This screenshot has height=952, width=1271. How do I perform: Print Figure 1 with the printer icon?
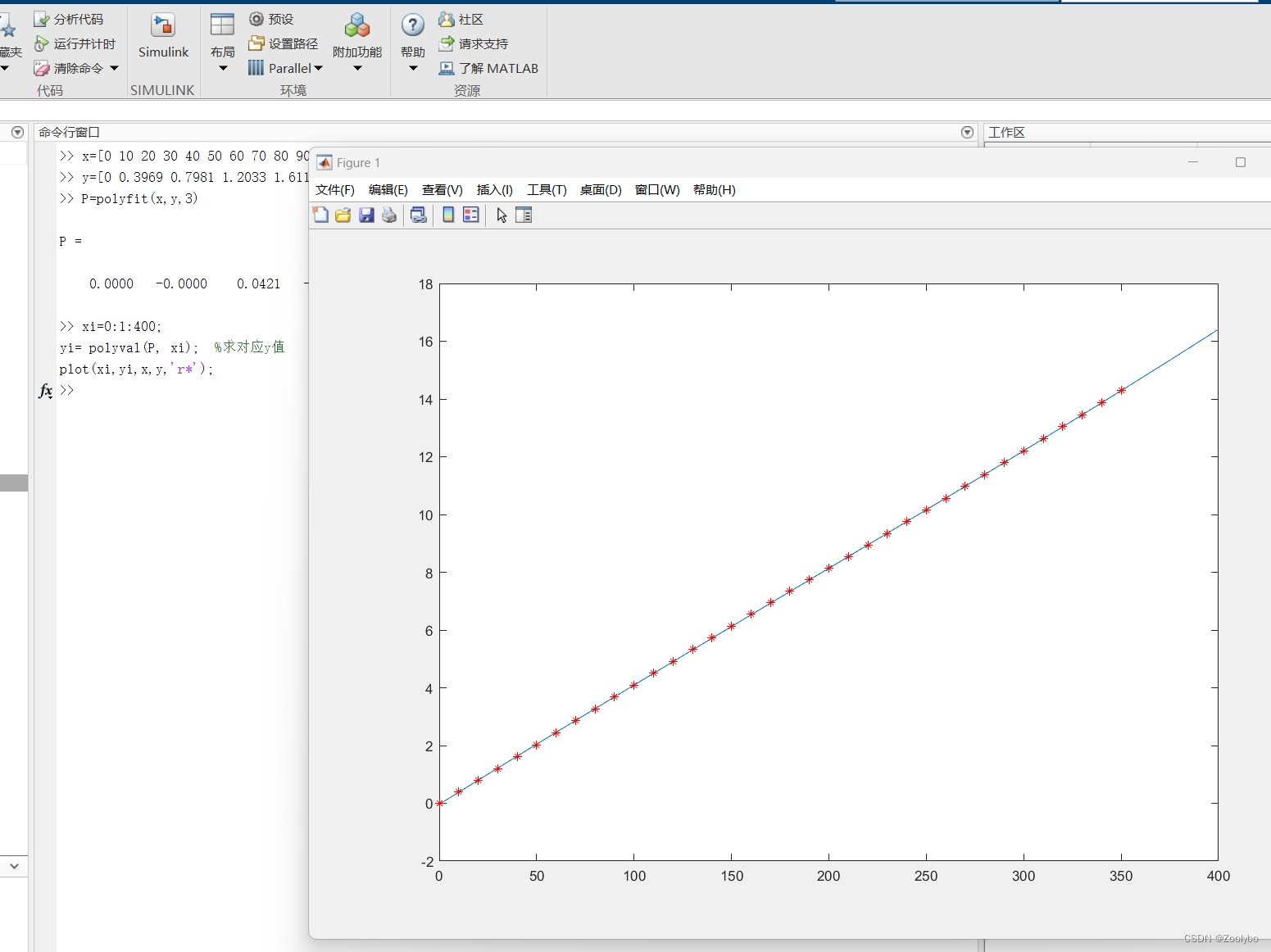[x=389, y=215]
